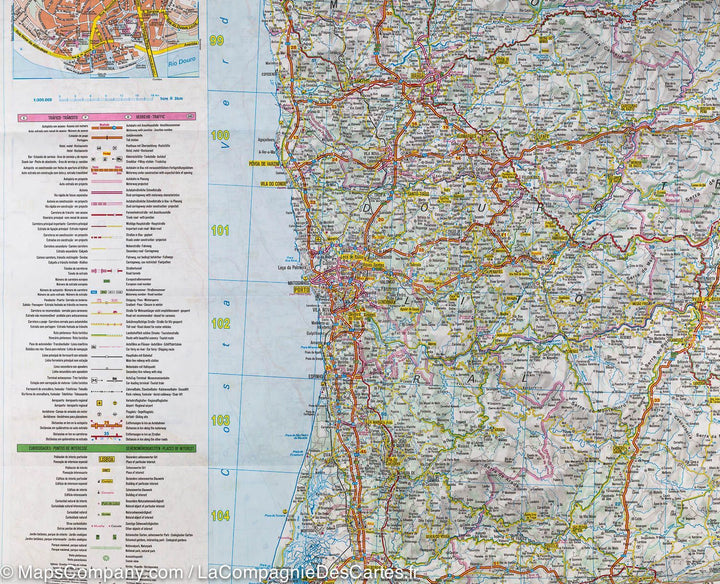This screenshot has width=720, height=584.
Task: Click grid number '103' in the margin
Action: (x=220, y=420)
